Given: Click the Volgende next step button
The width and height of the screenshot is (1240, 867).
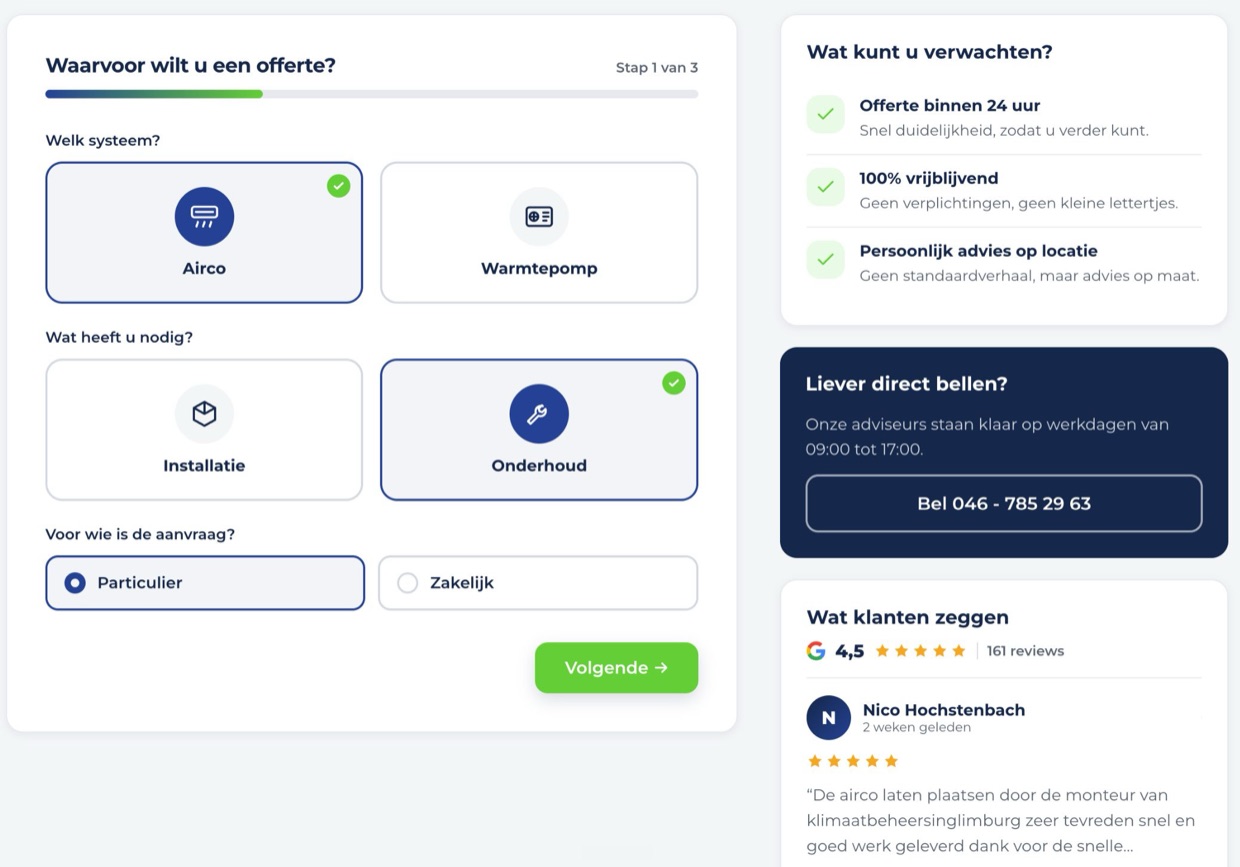Looking at the screenshot, I should tap(616, 668).
